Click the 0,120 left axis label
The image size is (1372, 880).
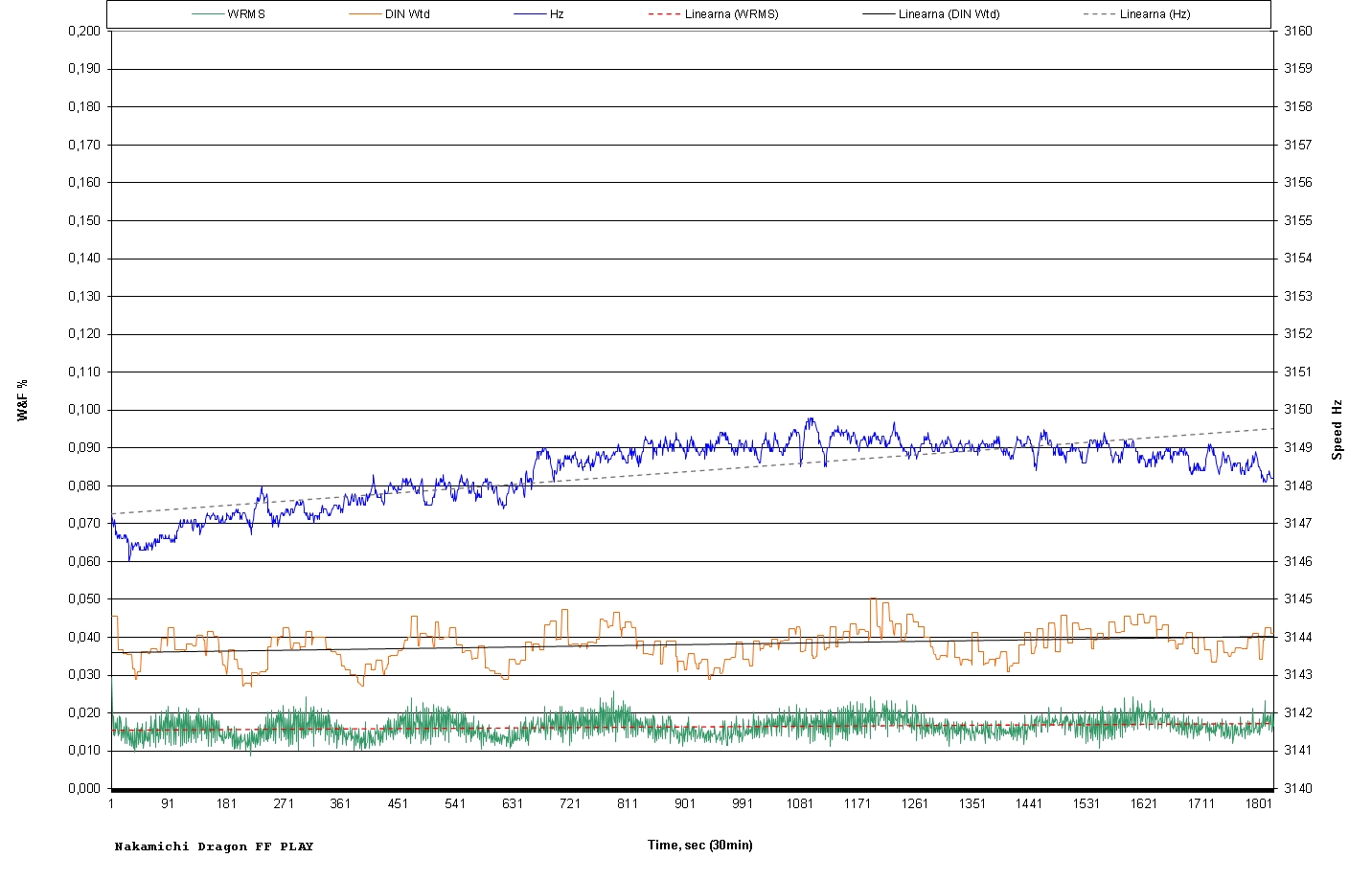tap(84, 334)
